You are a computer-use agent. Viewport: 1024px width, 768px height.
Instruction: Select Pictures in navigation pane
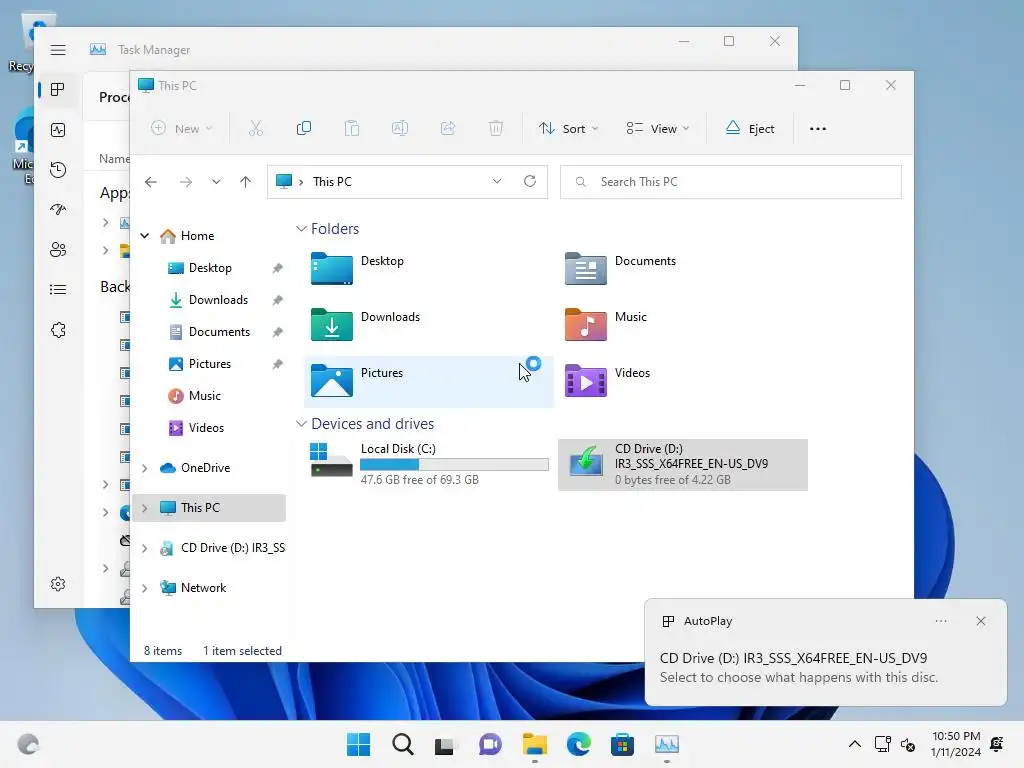[210, 364]
